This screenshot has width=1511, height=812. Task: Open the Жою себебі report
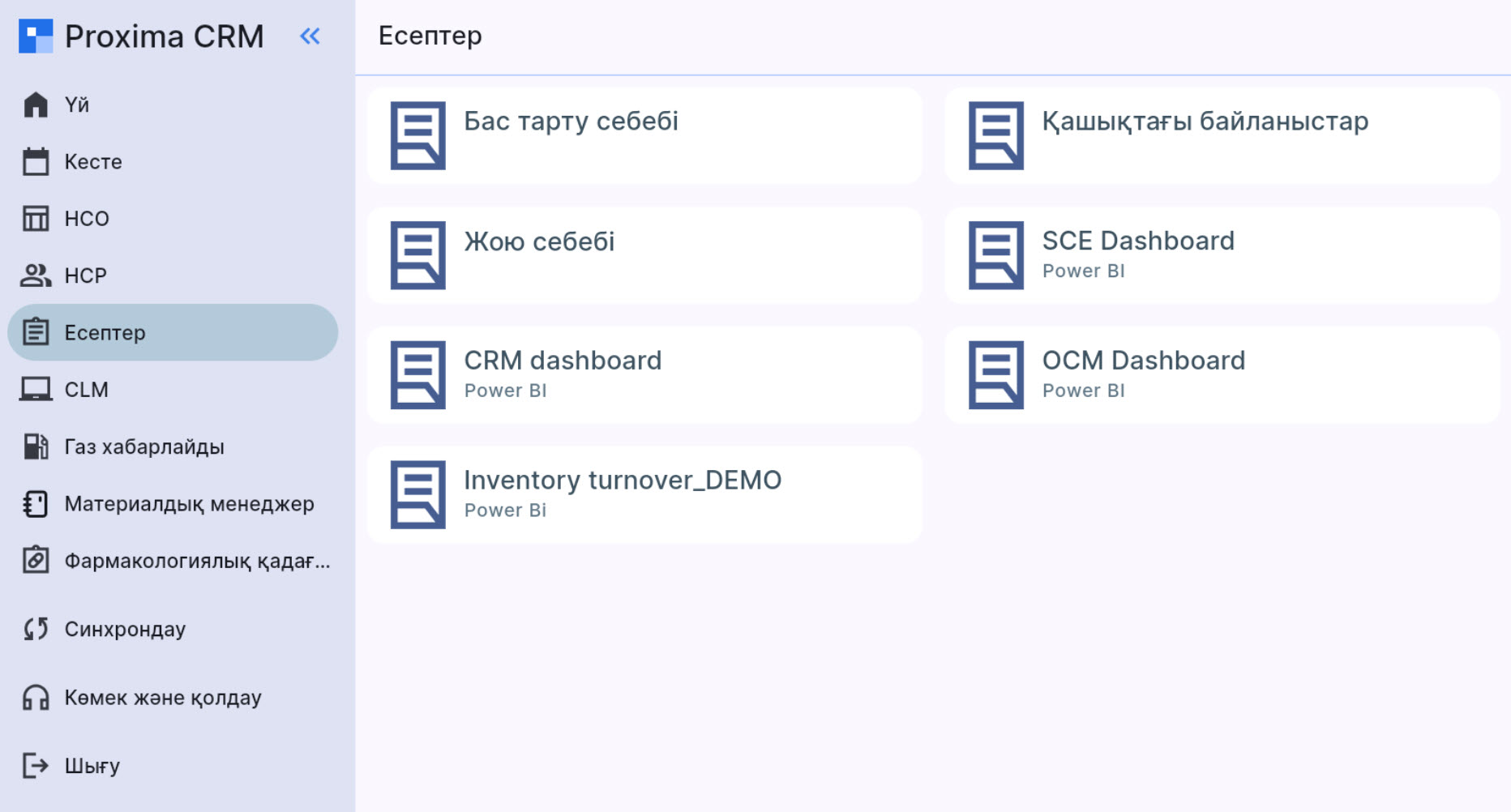click(x=644, y=255)
